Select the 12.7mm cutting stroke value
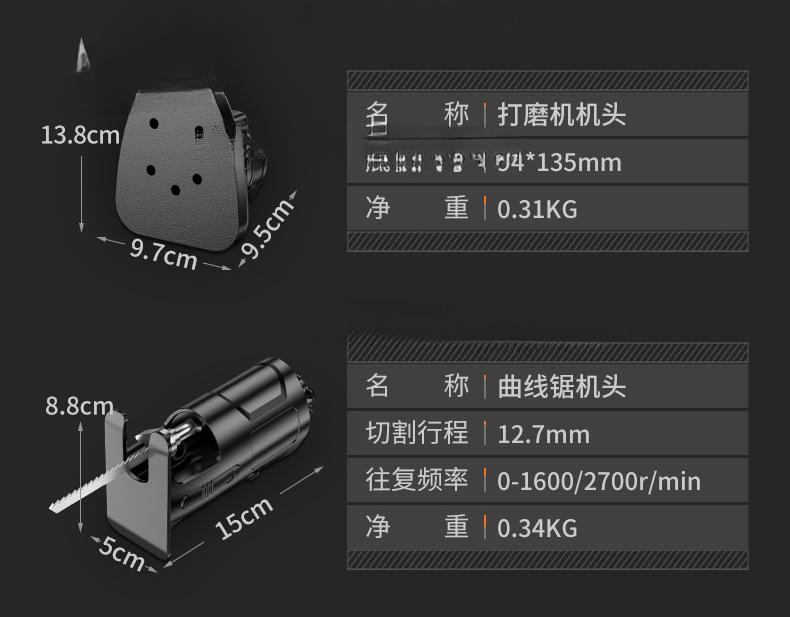Image resolution: width=790 pixels, height=617 pixels. (x=543, y=434)
